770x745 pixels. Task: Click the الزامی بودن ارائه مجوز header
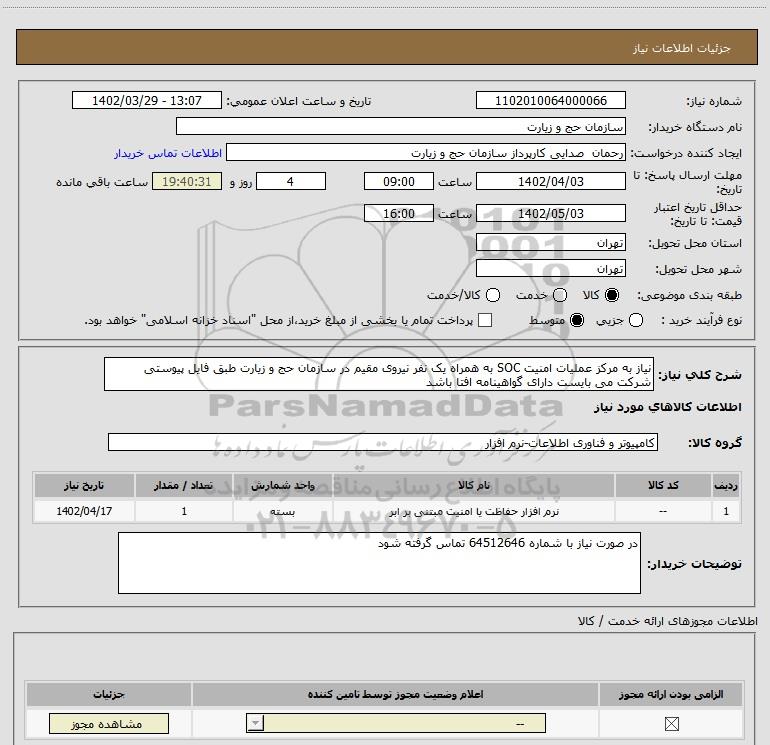coord(671,694)
